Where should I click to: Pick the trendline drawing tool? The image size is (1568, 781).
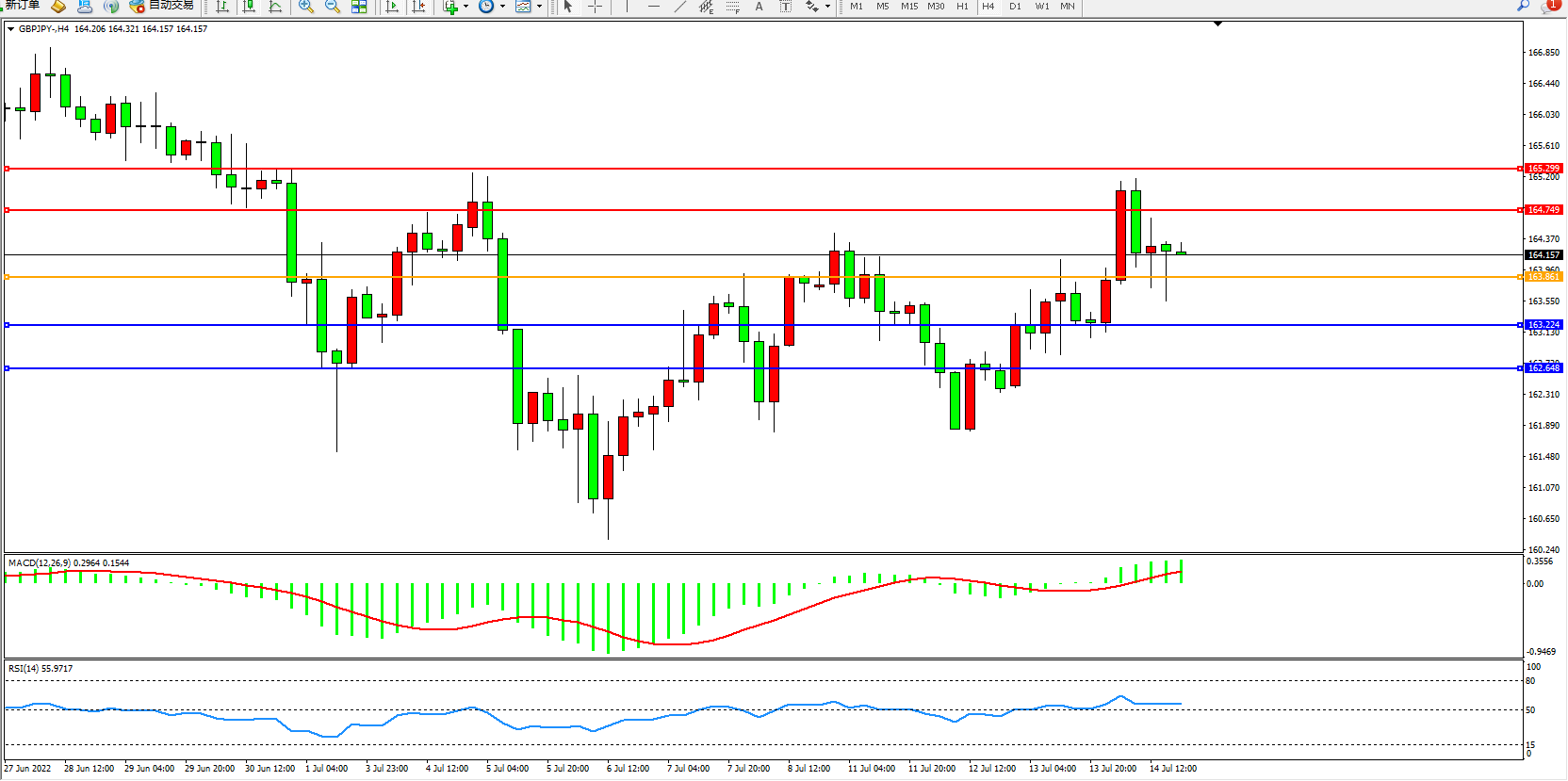pyautogui.click(x=680, y=7)
